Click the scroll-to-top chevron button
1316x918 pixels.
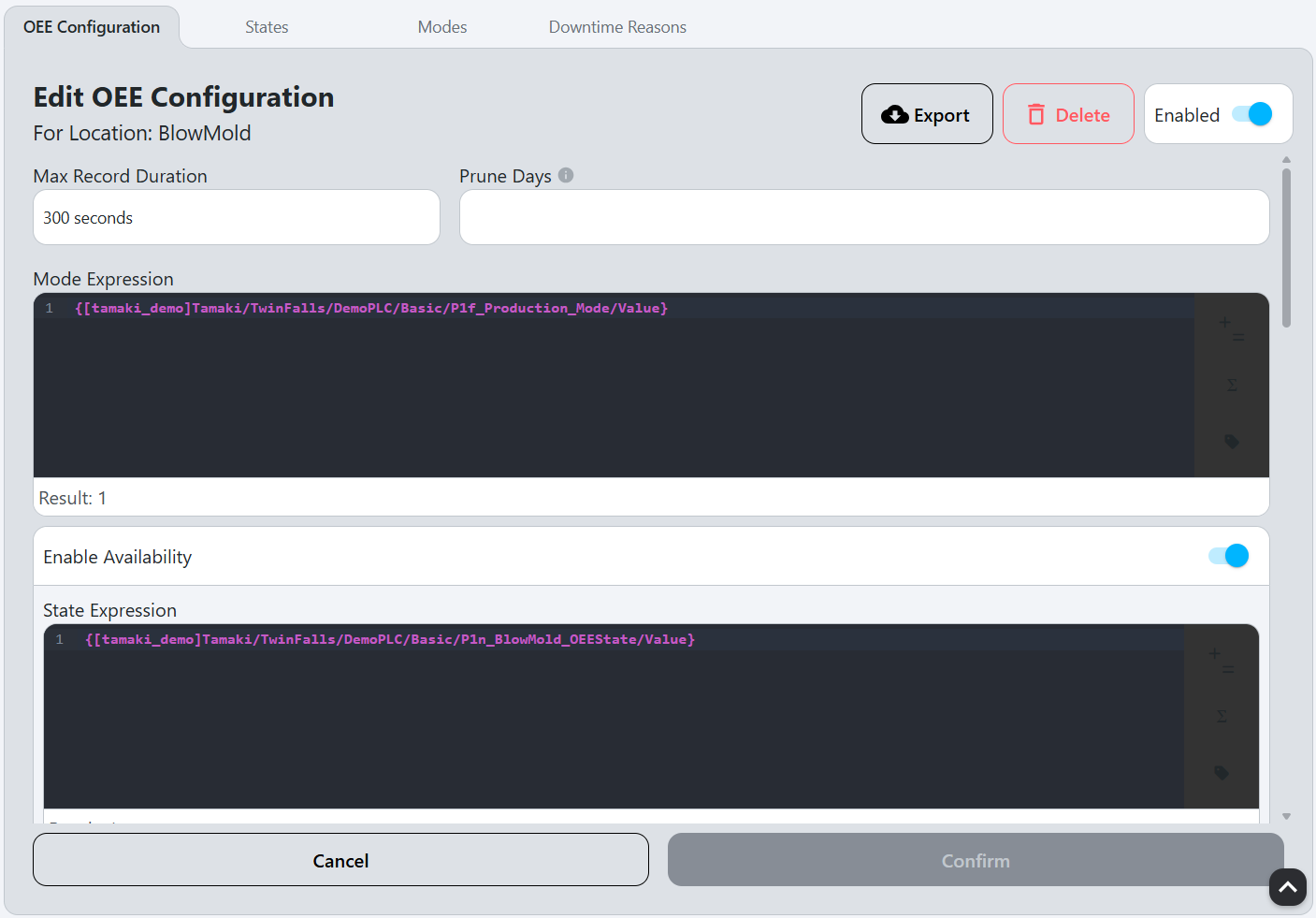coord(1287,887)
